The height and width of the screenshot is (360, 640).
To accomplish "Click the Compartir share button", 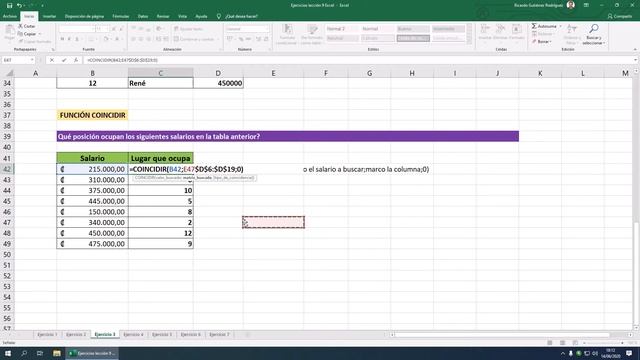I will pos(620,16).
